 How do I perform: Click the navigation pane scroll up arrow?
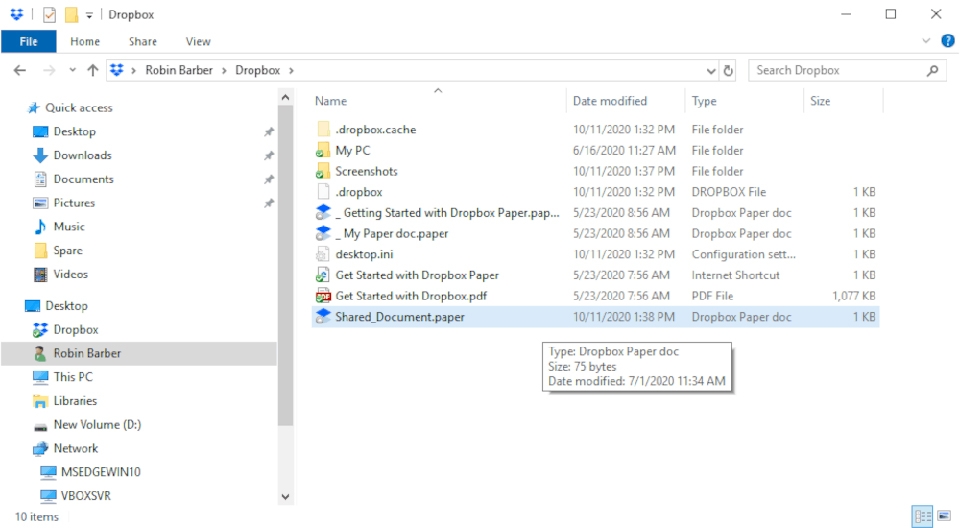click(x=285, y=97)
